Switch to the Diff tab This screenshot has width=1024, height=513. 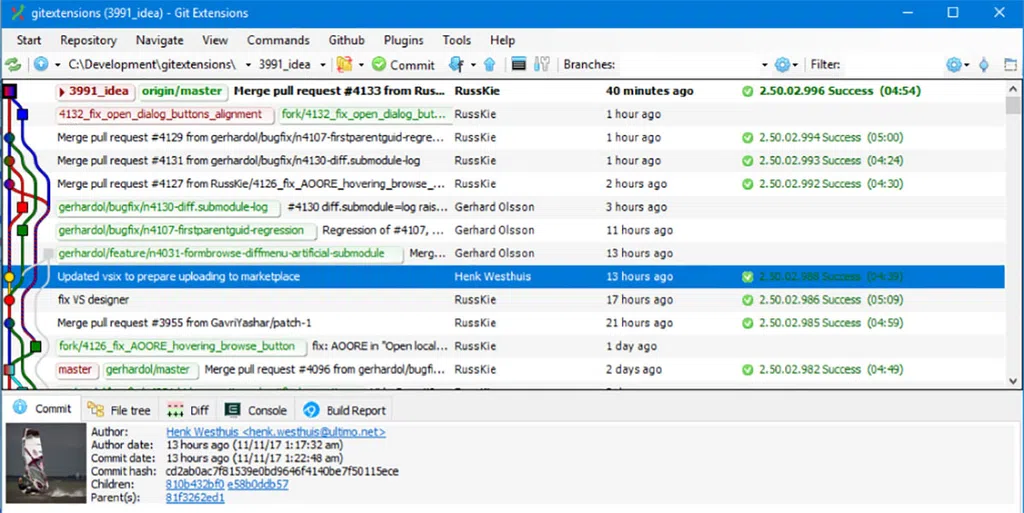click(188, 410)
